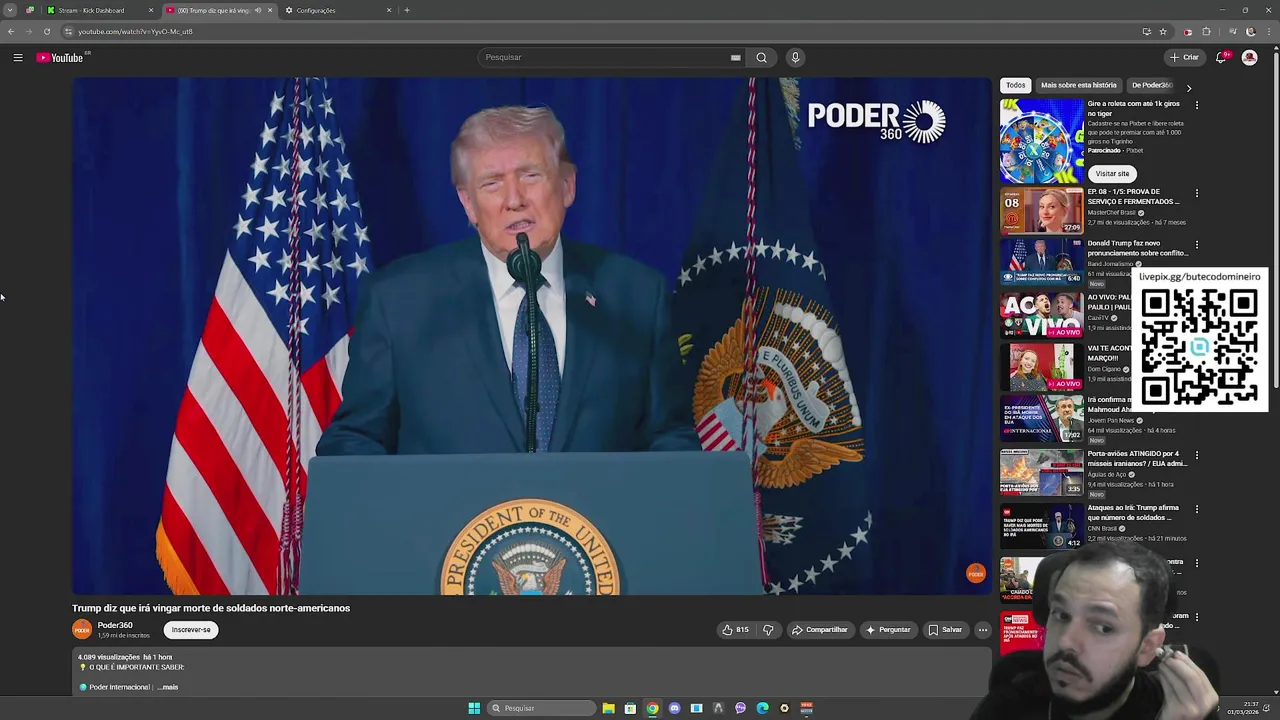Viewport: 1280px width, 720px height.
Task: Open browser extensions puzzle icon
Action: 1206,31
